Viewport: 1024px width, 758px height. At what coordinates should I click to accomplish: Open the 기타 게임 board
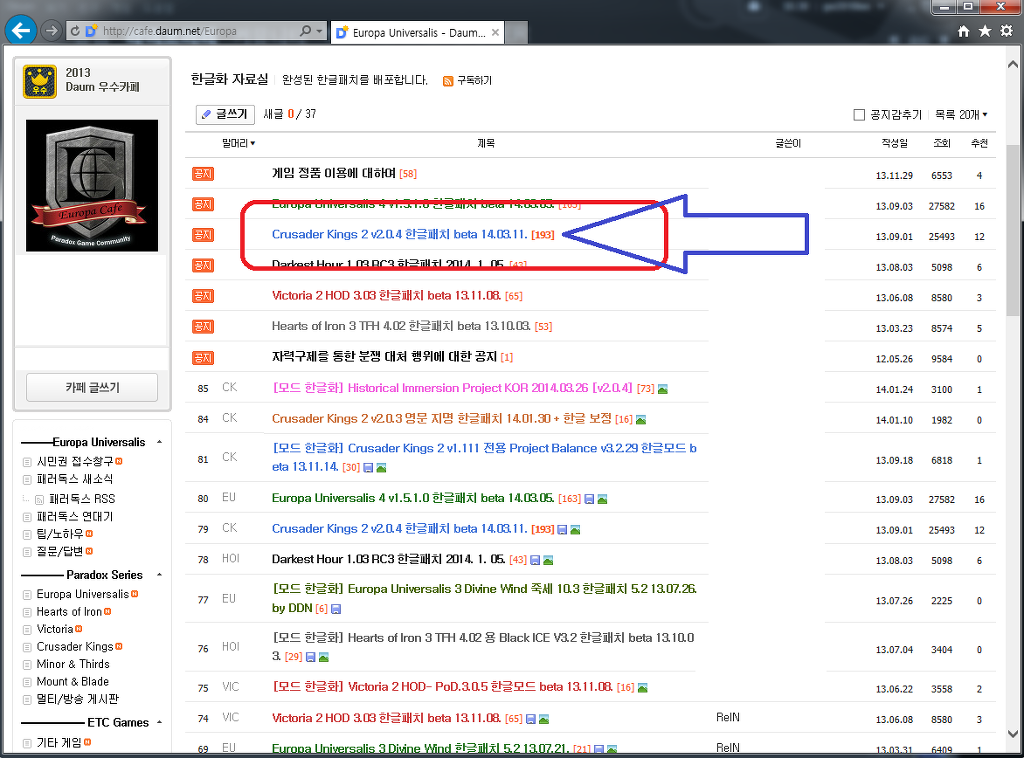59,742
